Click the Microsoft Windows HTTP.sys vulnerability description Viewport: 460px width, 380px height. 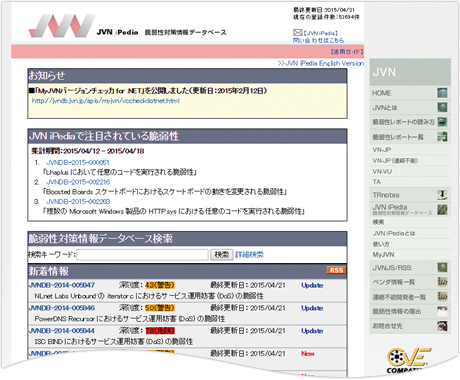point(174,211)
